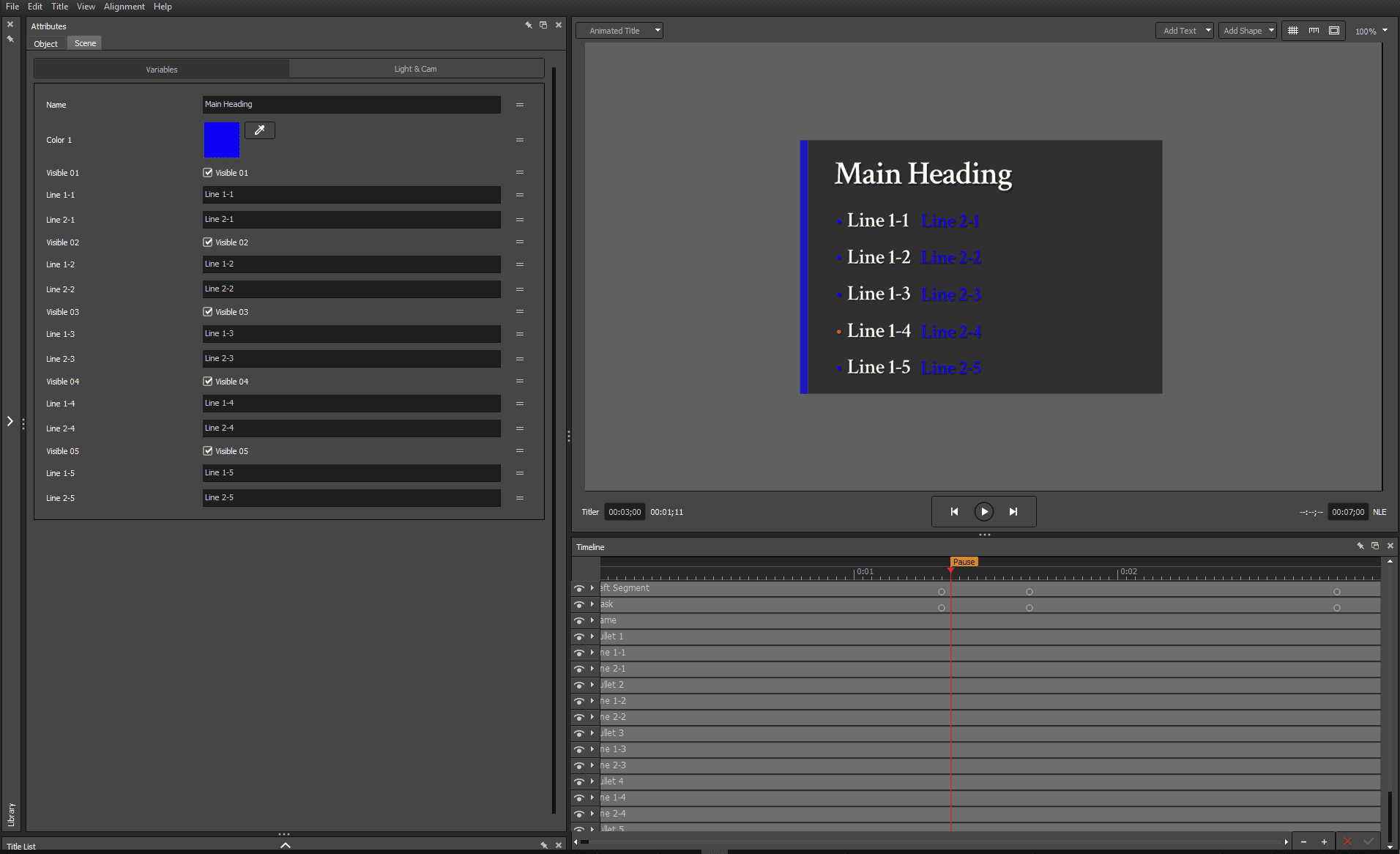This screenshot has width=1400, height=854.
Task: Click the pin icon at left sidebar top
Action: point(10,39)
